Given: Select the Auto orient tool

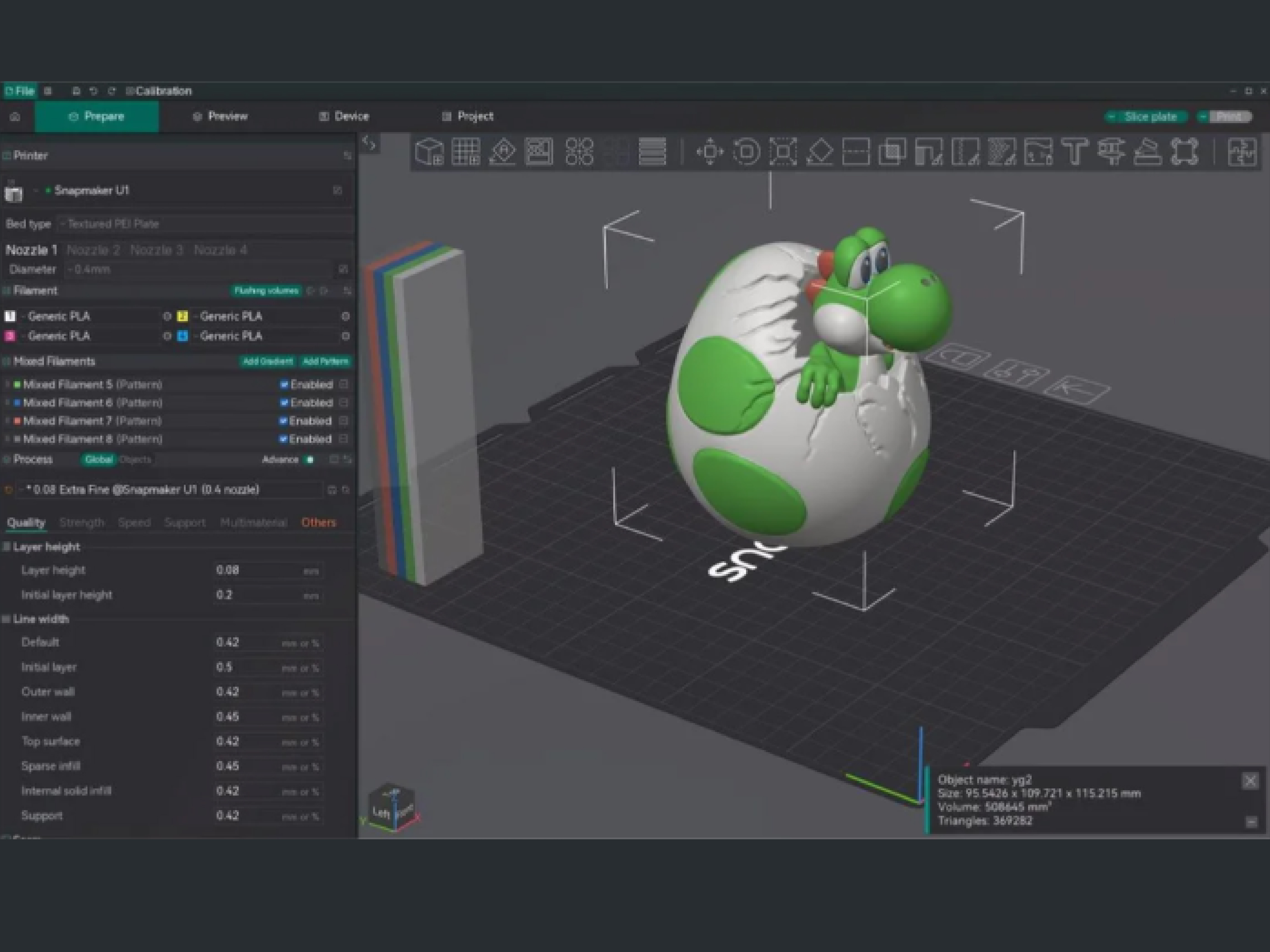Looking at the screenshot, I should pyautogui.click(x=502, y=151).
